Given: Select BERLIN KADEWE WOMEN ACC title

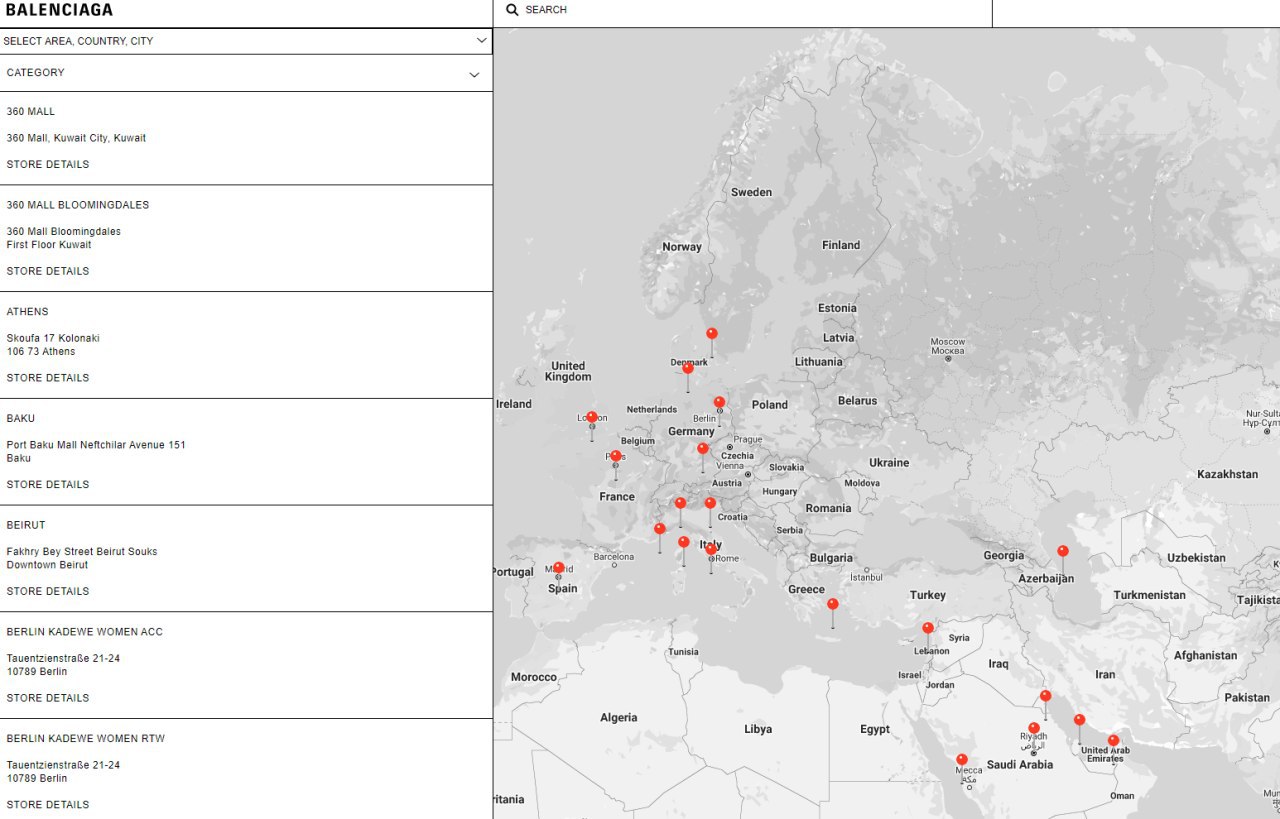Looking at the screenshot, I should (x=85, y=632).
